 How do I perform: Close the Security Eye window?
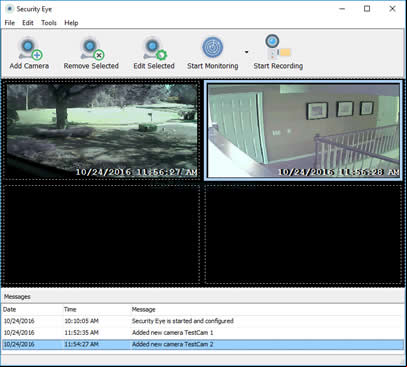[392, 9]
